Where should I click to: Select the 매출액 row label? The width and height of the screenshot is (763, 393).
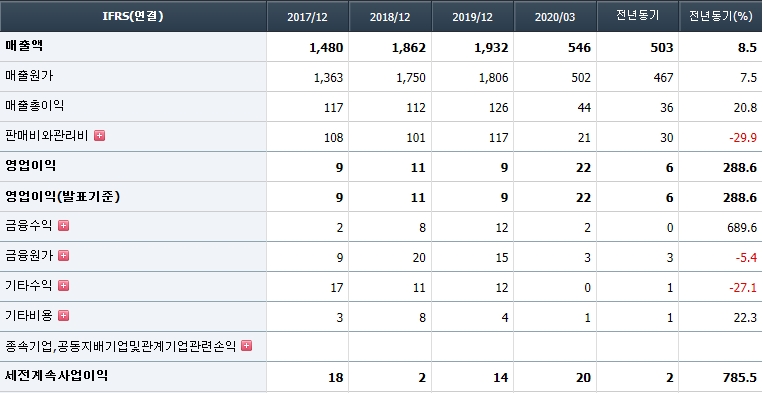(x=24, y=46)
